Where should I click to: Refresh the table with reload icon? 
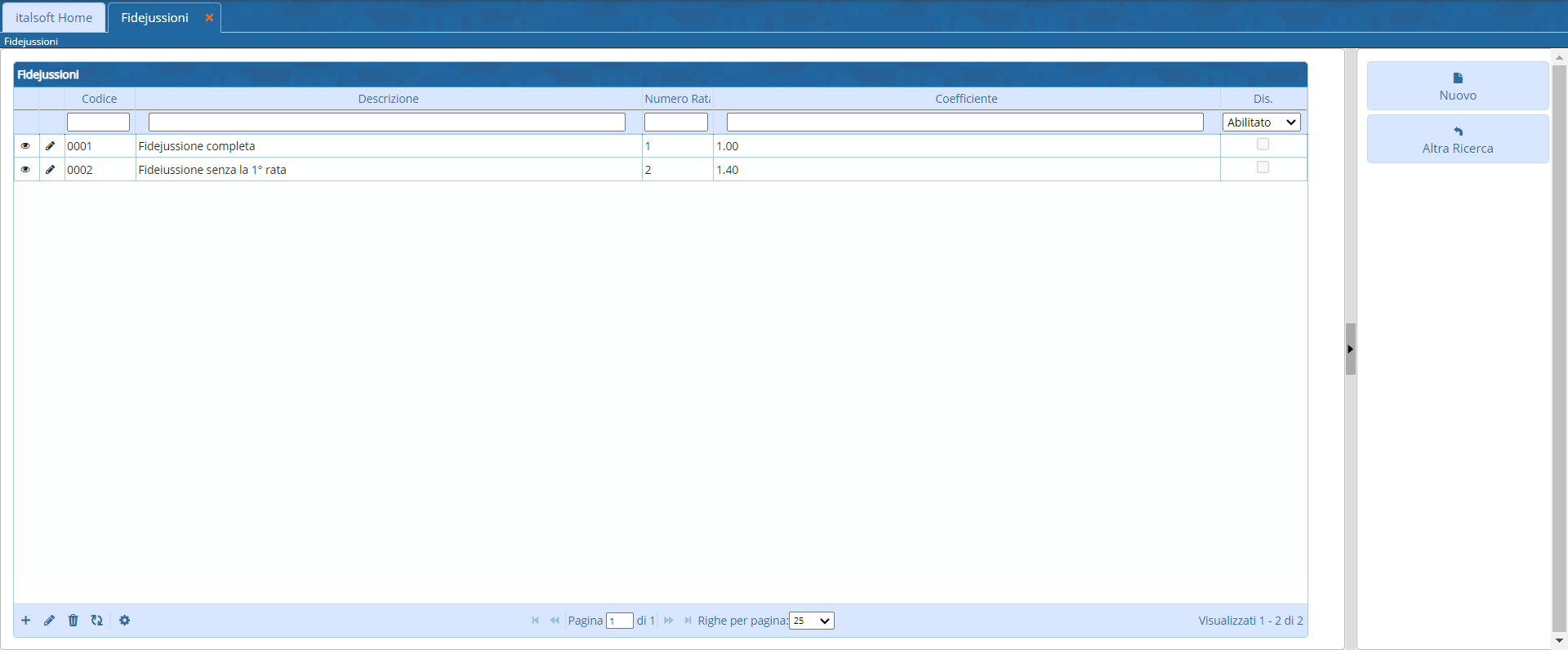pyautogui.click(x=97, y=621)
